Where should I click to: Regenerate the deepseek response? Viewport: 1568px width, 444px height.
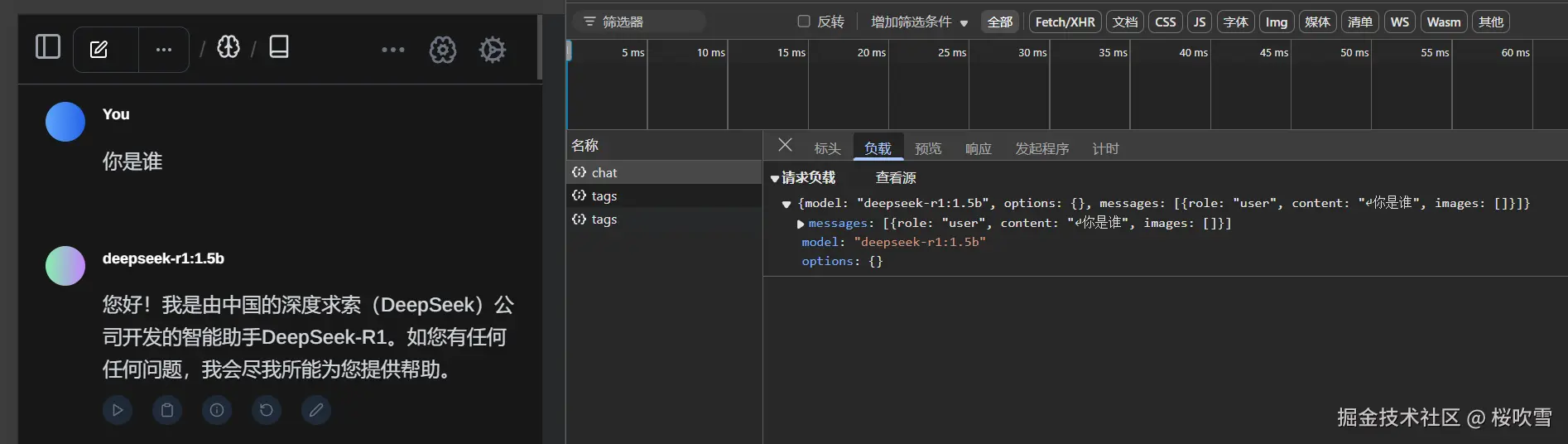click(x=267, y=410)
